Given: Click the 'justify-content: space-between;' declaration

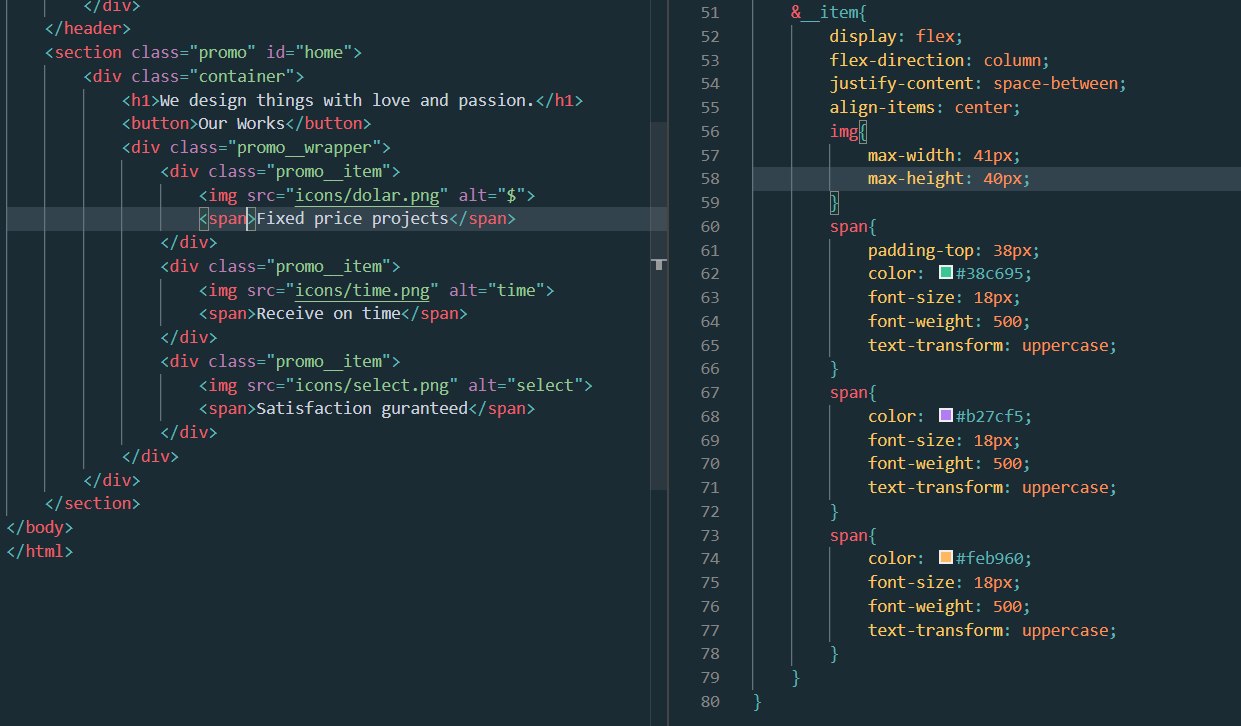Looking at the screenshot, I should 978,83.
